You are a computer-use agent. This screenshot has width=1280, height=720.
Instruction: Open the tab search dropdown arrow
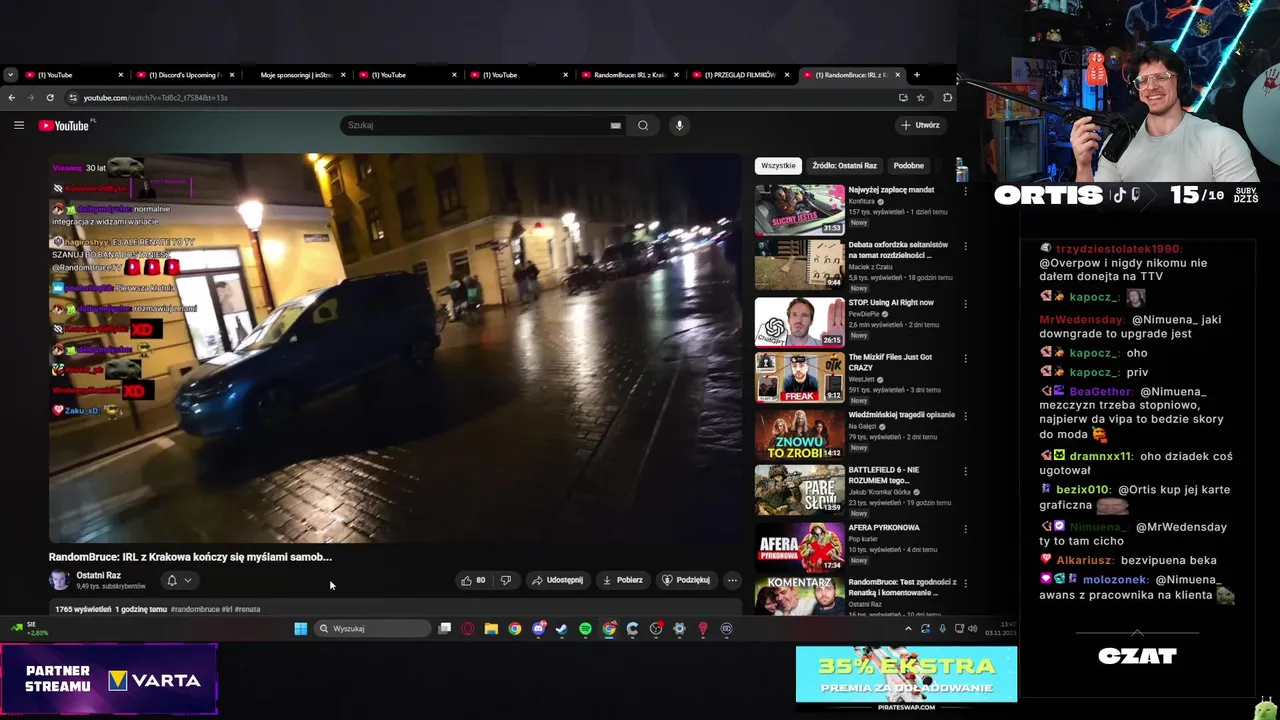tap(10, 75)
